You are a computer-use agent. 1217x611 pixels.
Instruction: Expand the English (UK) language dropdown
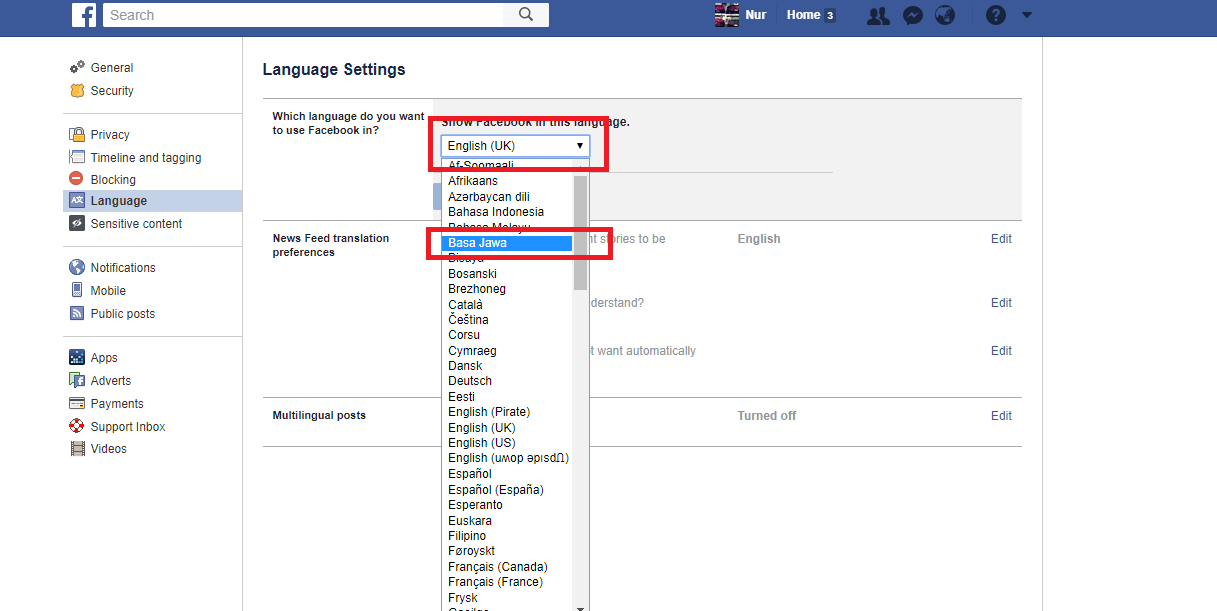pyautogui.click(x=515, y=146)
